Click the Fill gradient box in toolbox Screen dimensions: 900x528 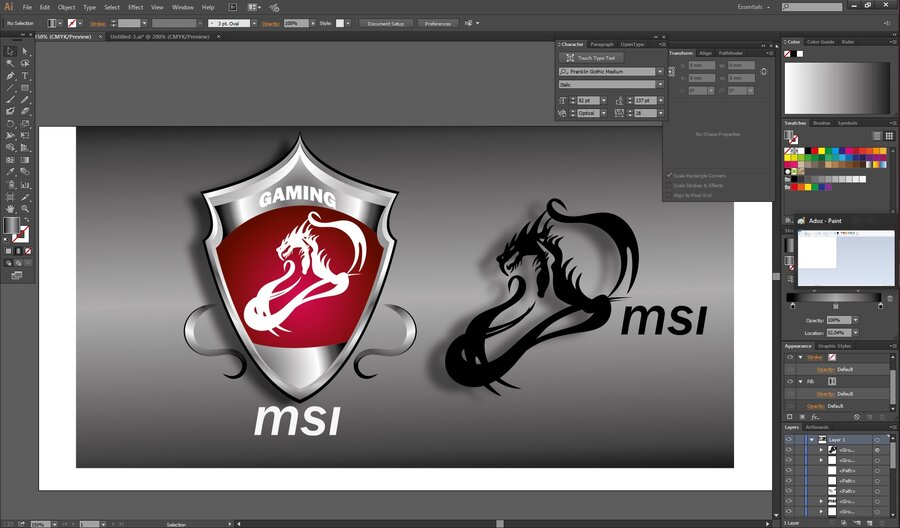[x=11, y=226]
